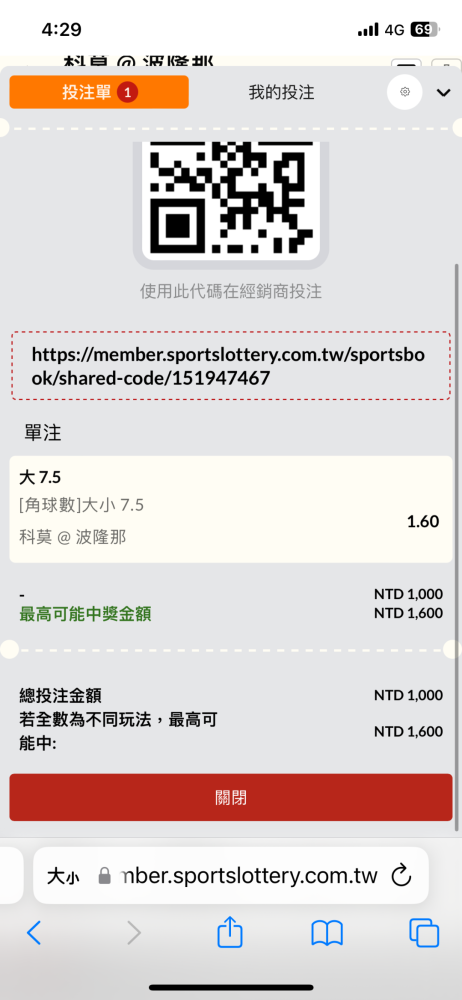Open Safari text size 大小 menu

click(x=63, y=876)
